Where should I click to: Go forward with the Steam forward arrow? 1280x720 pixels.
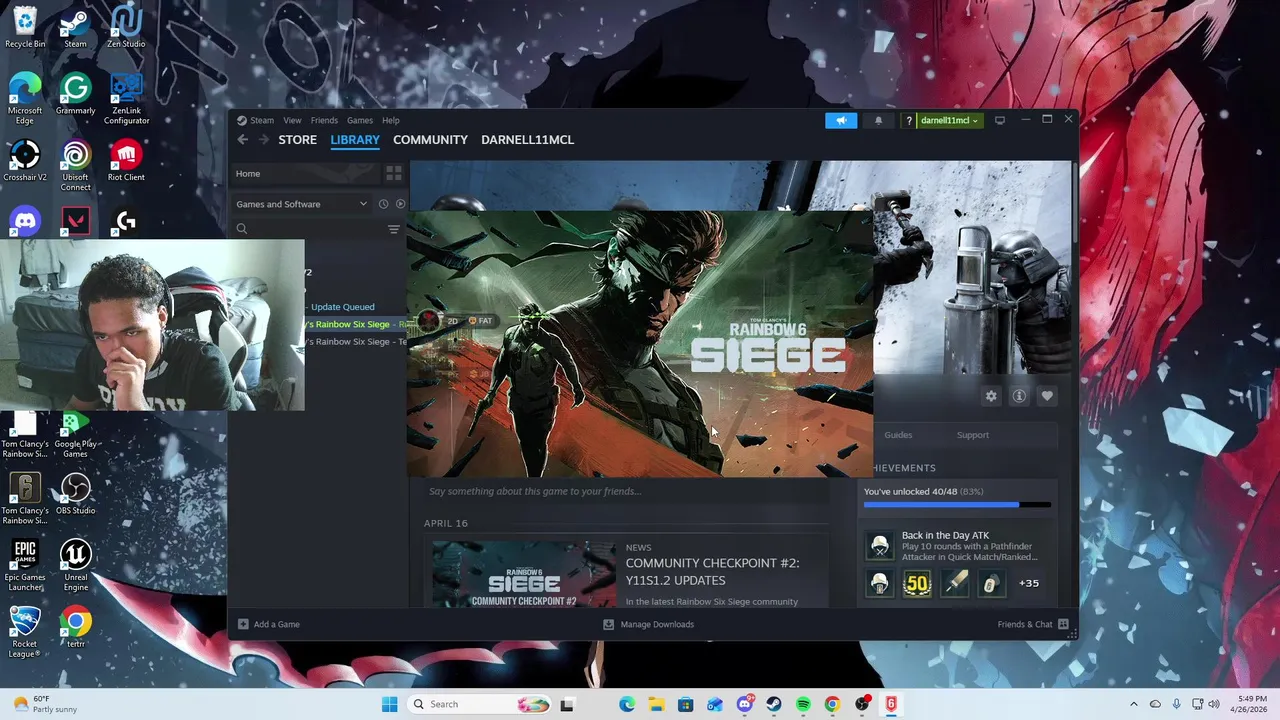tap(264, 140)
